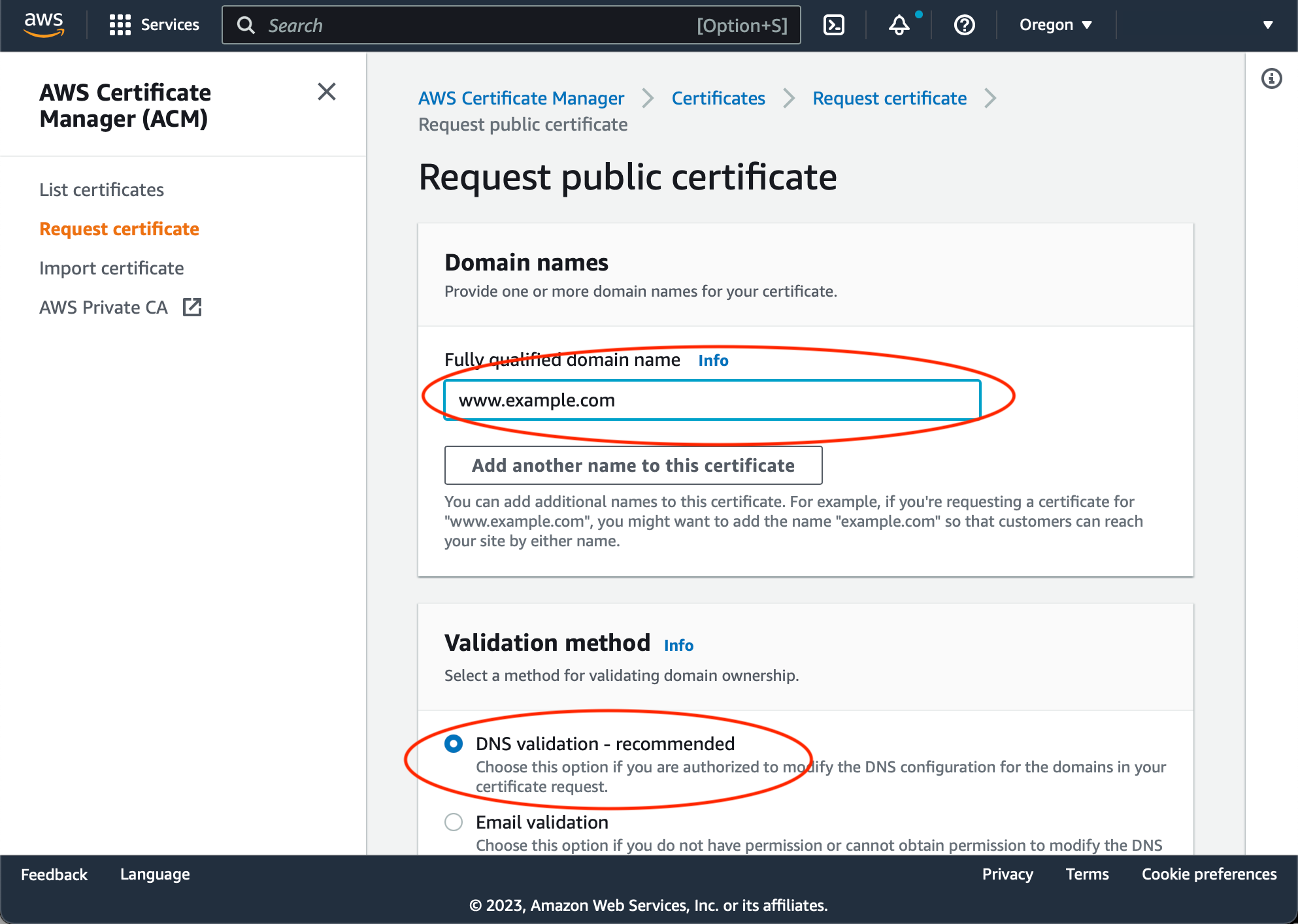Open Language selector in footer
The width and height of the screenshot is (1298, 924).
pyautogui.click(x=155, y=874)
